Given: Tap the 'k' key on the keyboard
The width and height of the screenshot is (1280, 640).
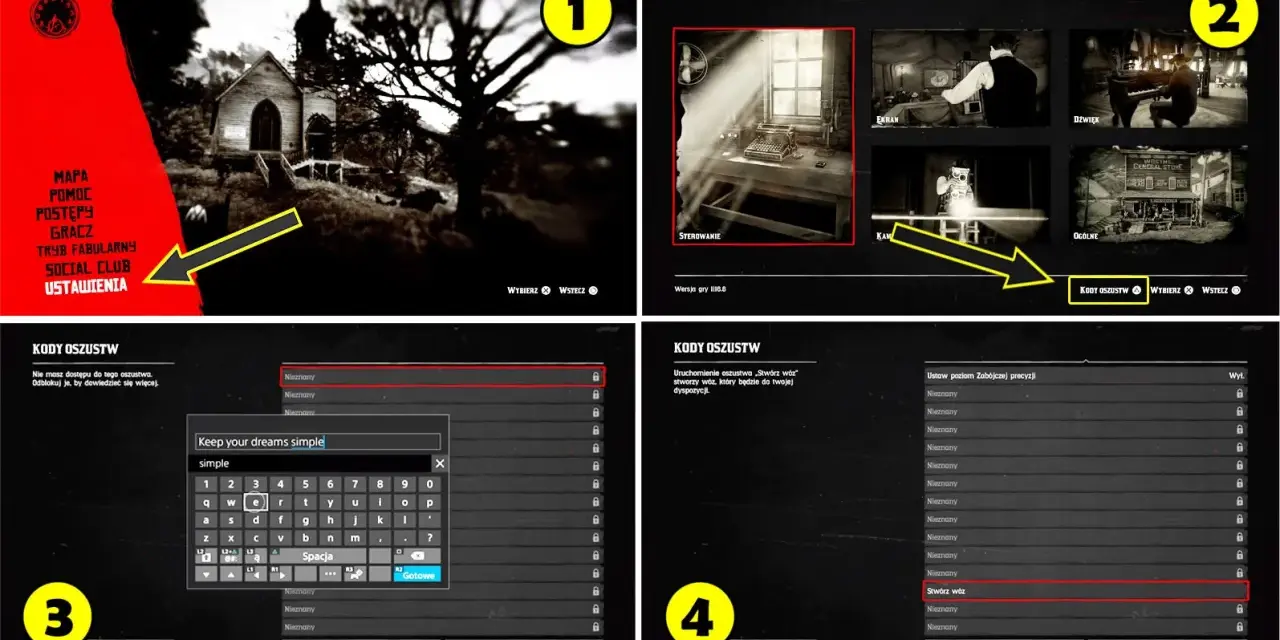Looking at the screenshot, I should click(380, 520).
